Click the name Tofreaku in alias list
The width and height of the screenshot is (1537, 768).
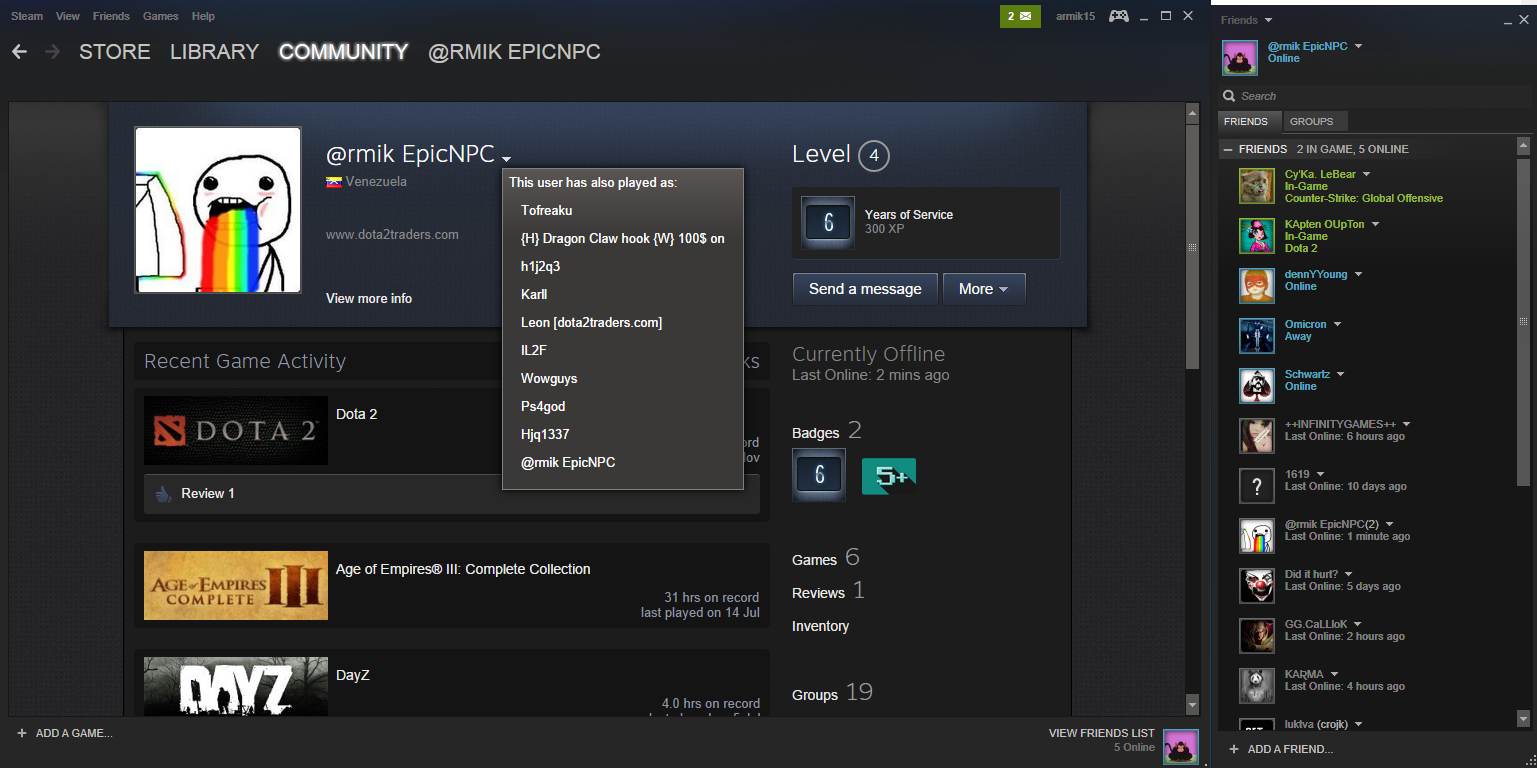[546, 210]
